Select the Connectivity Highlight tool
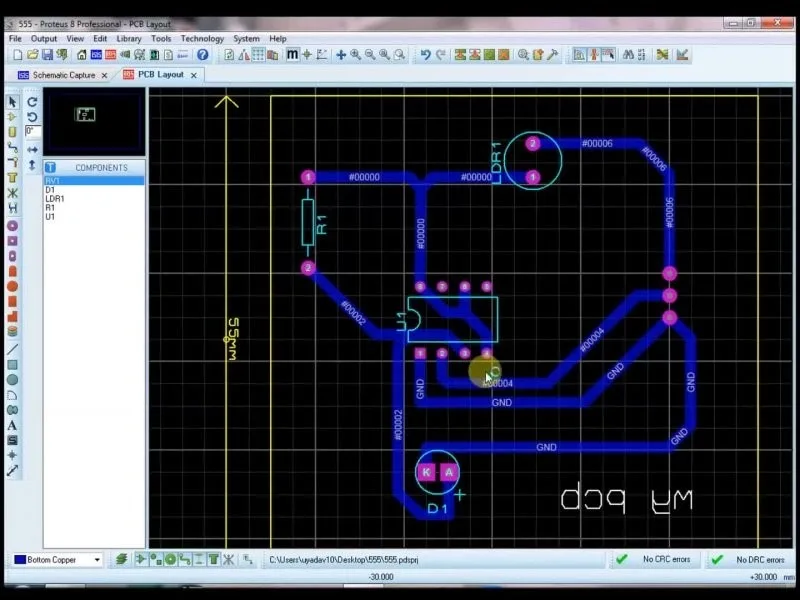Screen dimensions: 800x600 pos(12,208)
